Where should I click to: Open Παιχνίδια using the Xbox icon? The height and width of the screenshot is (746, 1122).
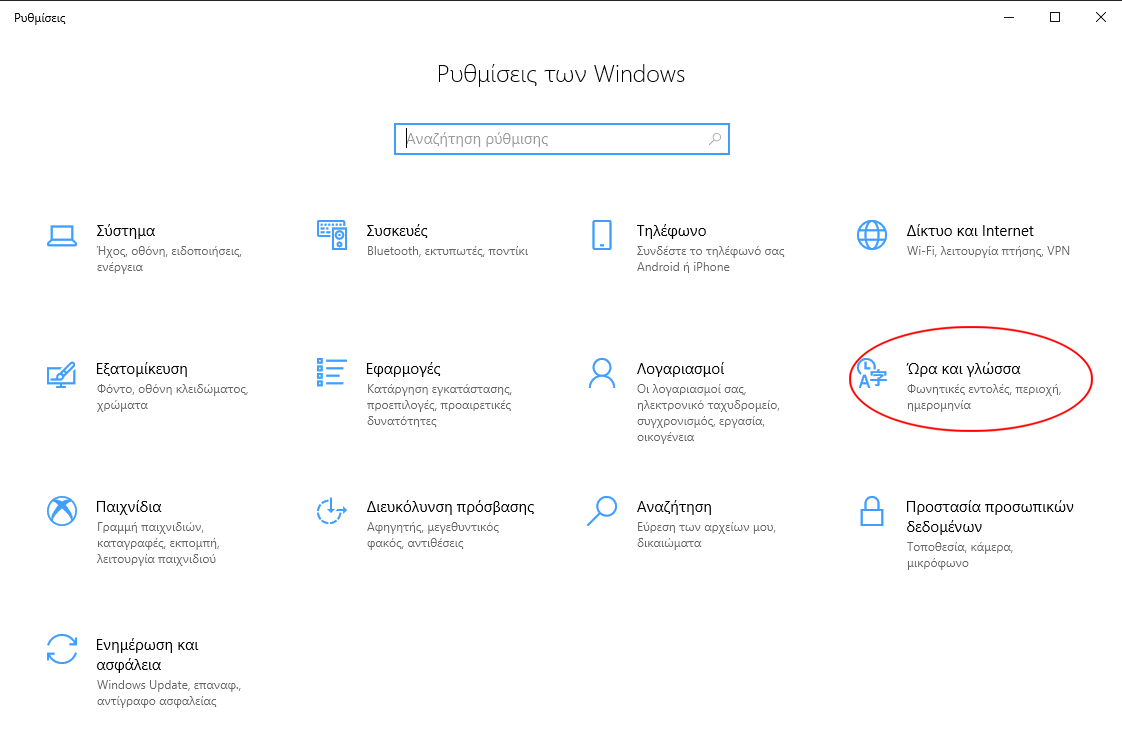click(x=62, y=510)
